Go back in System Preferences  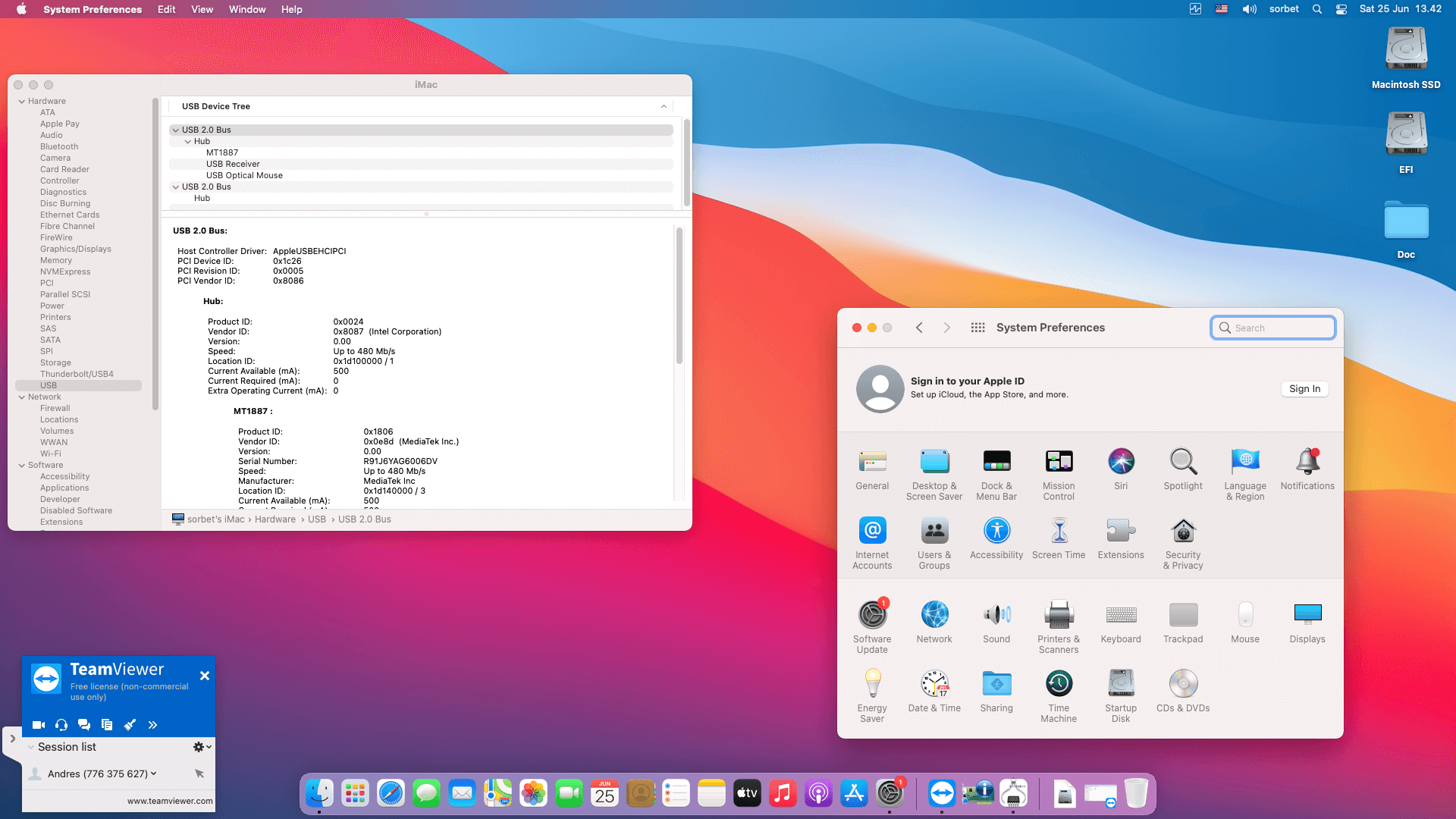coord(919,328)
